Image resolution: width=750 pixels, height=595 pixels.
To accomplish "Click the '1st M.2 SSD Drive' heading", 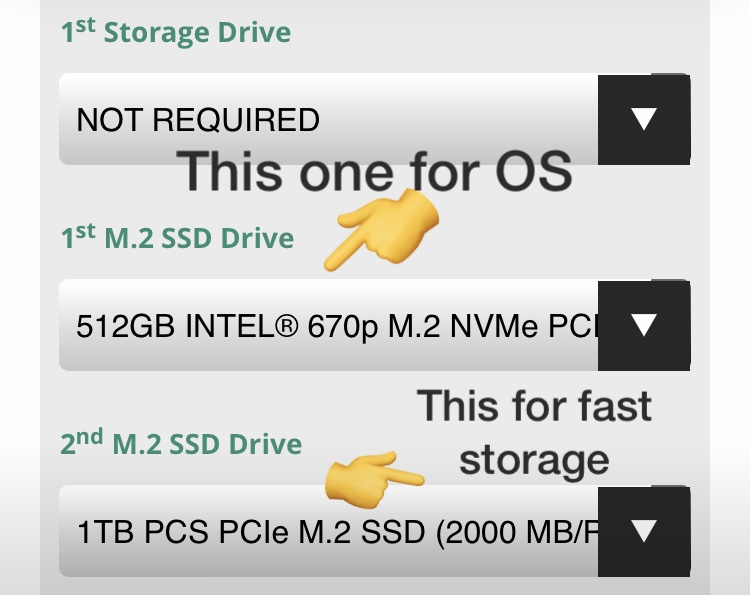I will [177, 237].
